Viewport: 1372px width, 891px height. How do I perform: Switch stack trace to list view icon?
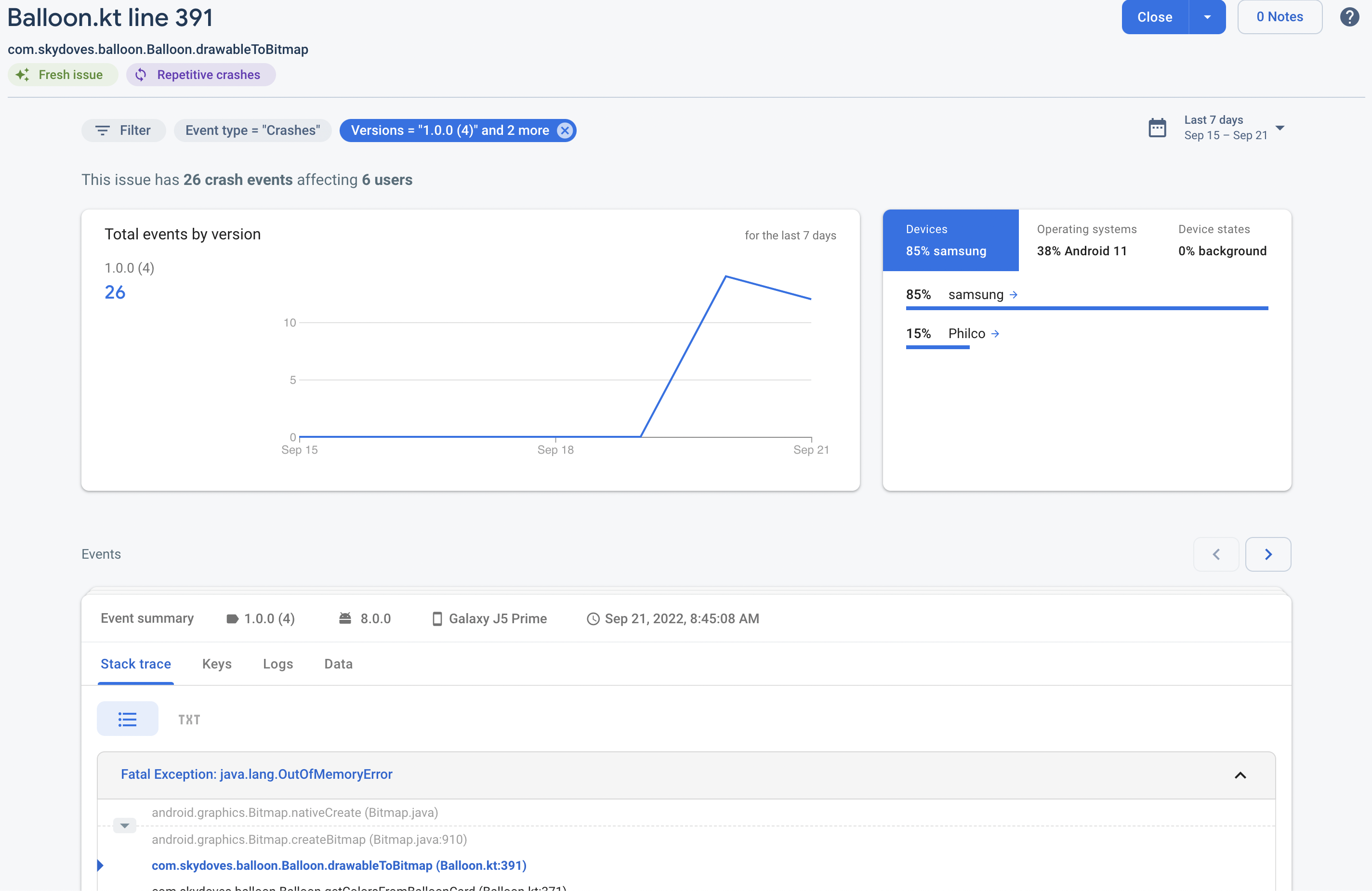(x=127, y=719)
